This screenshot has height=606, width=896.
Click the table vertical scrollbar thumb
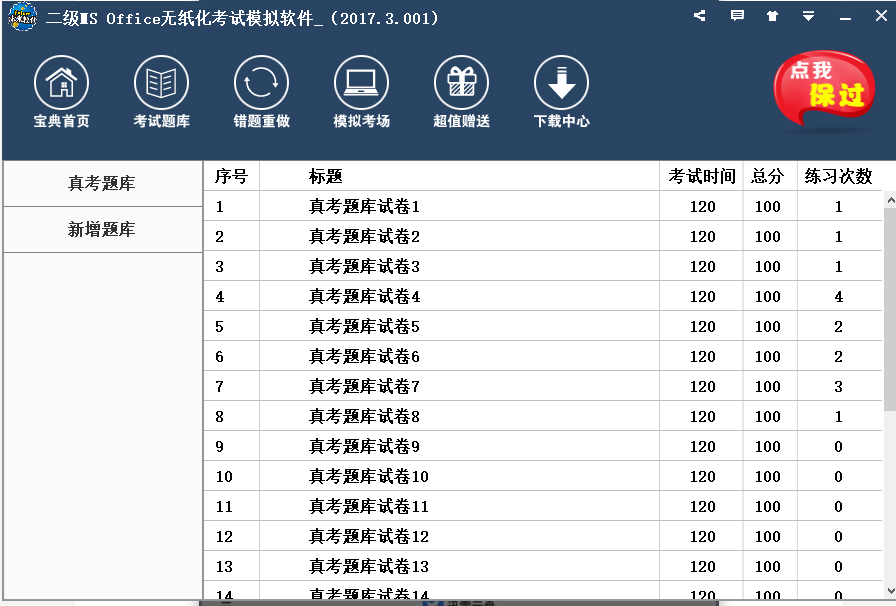890,309
